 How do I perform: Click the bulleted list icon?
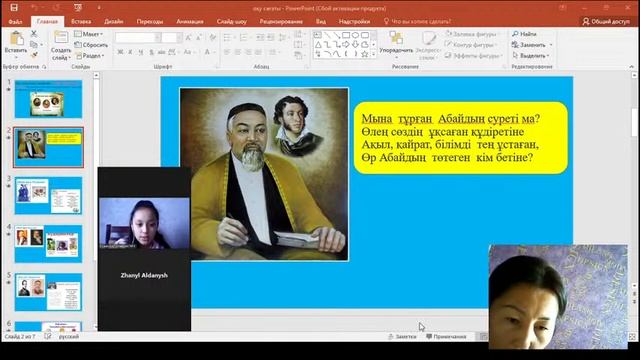[228, 38]
